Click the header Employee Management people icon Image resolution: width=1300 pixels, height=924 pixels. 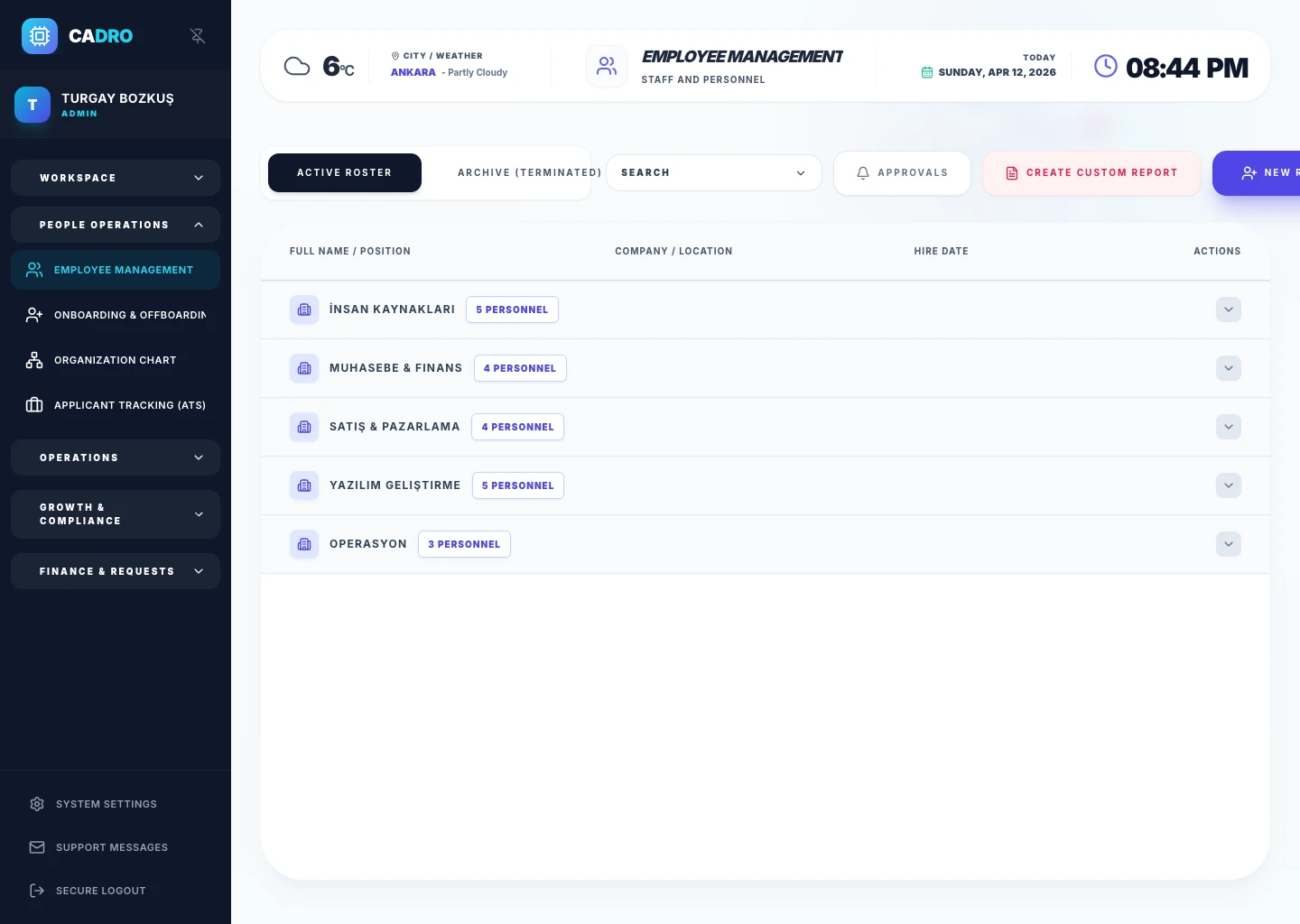click(607, 66)
